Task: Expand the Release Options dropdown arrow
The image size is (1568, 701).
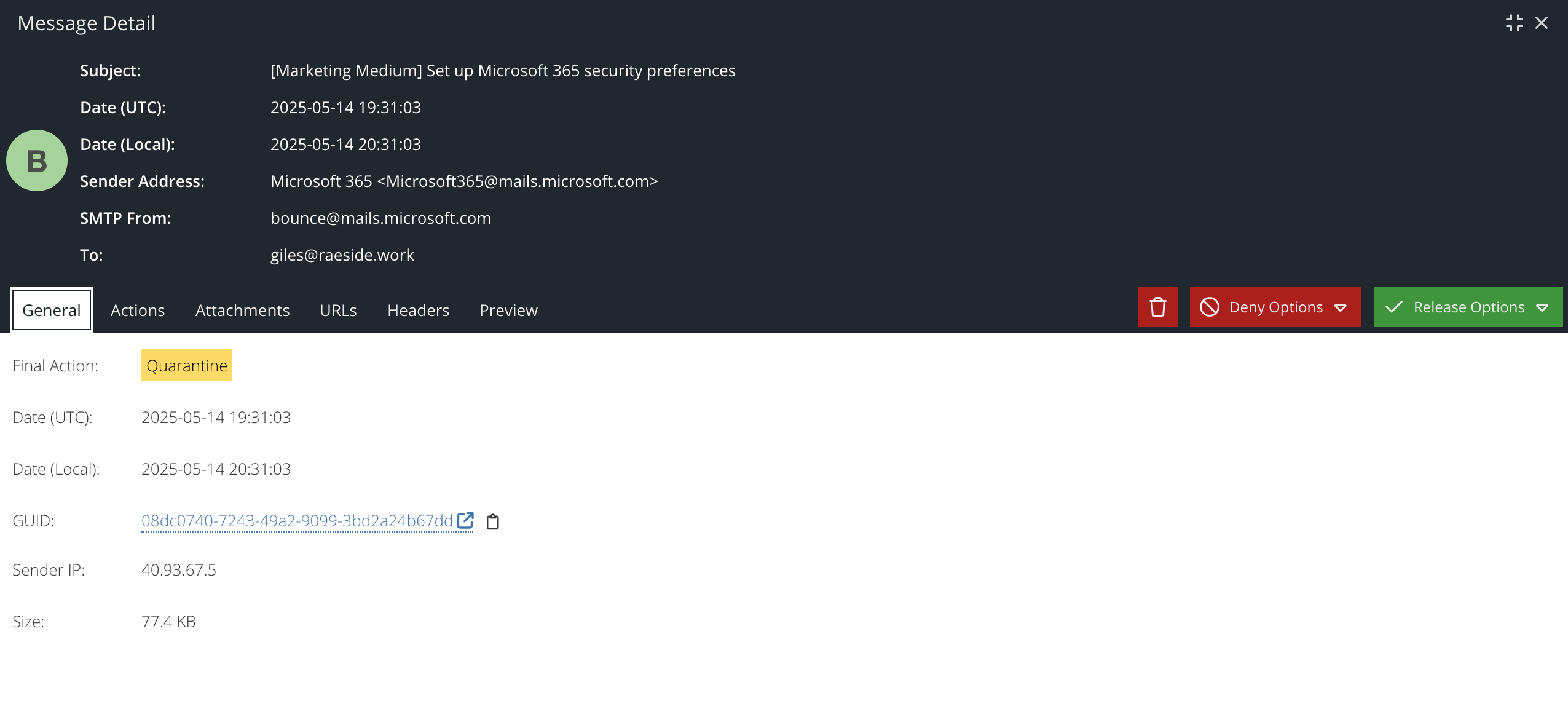Action: click(x=1542, y=308)
